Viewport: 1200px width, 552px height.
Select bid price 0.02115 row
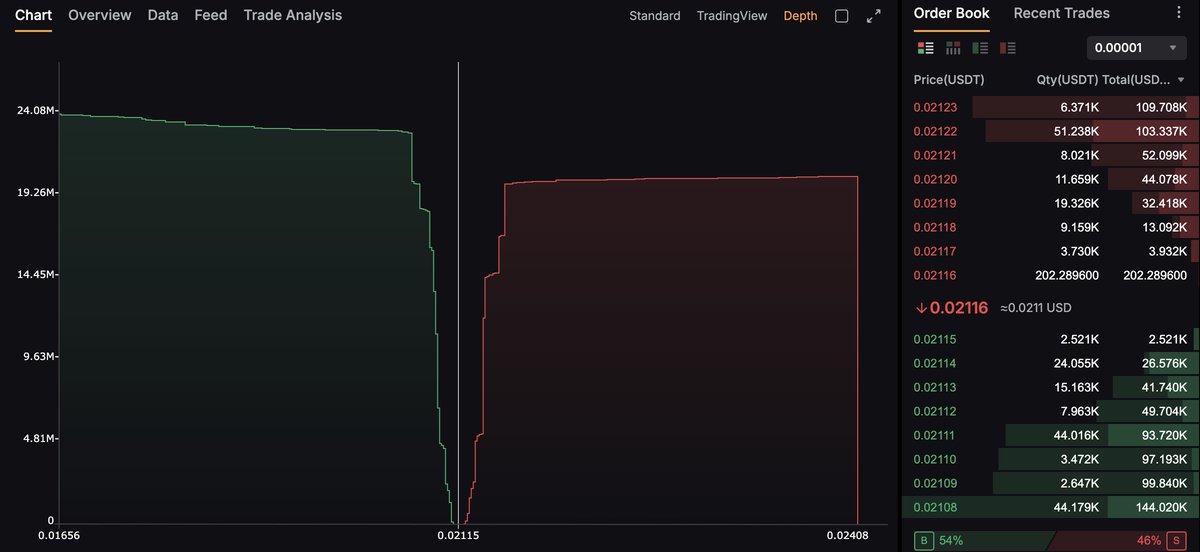coord(1051,339)
